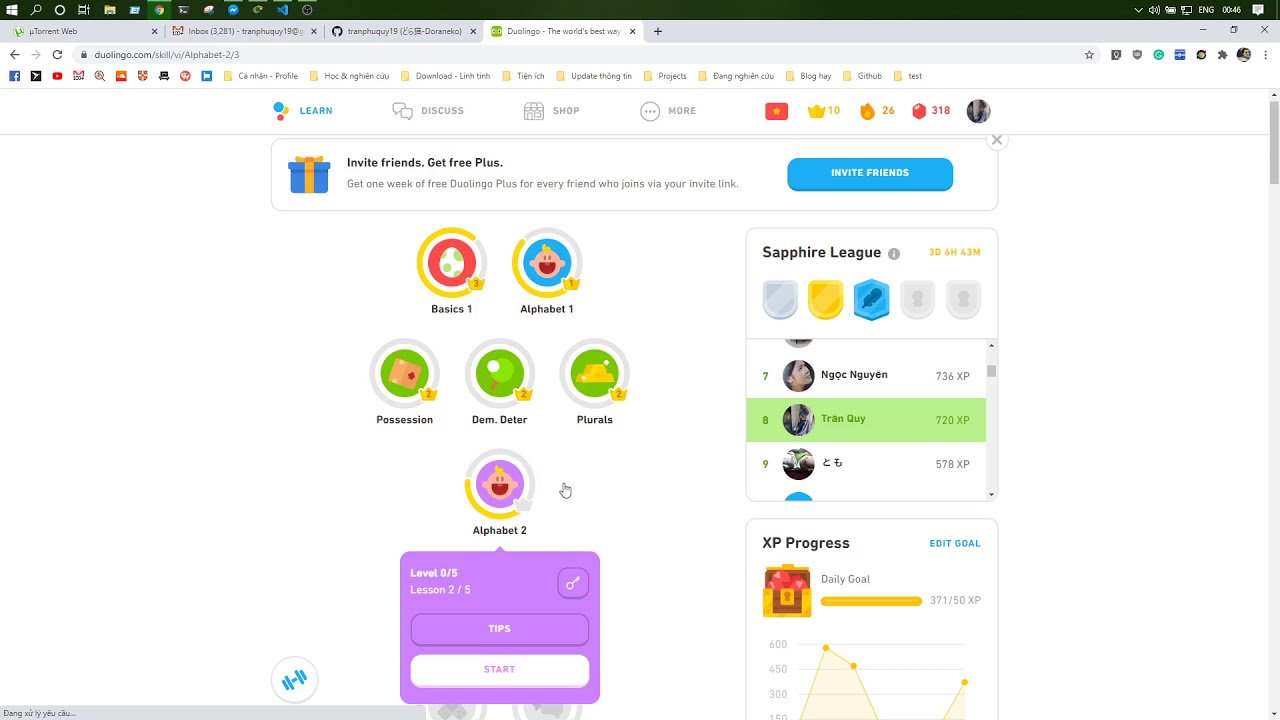This screenshot has height=720, width=1280.
Task: Expand the system tray hidden icons
Action: [1138, 10]
